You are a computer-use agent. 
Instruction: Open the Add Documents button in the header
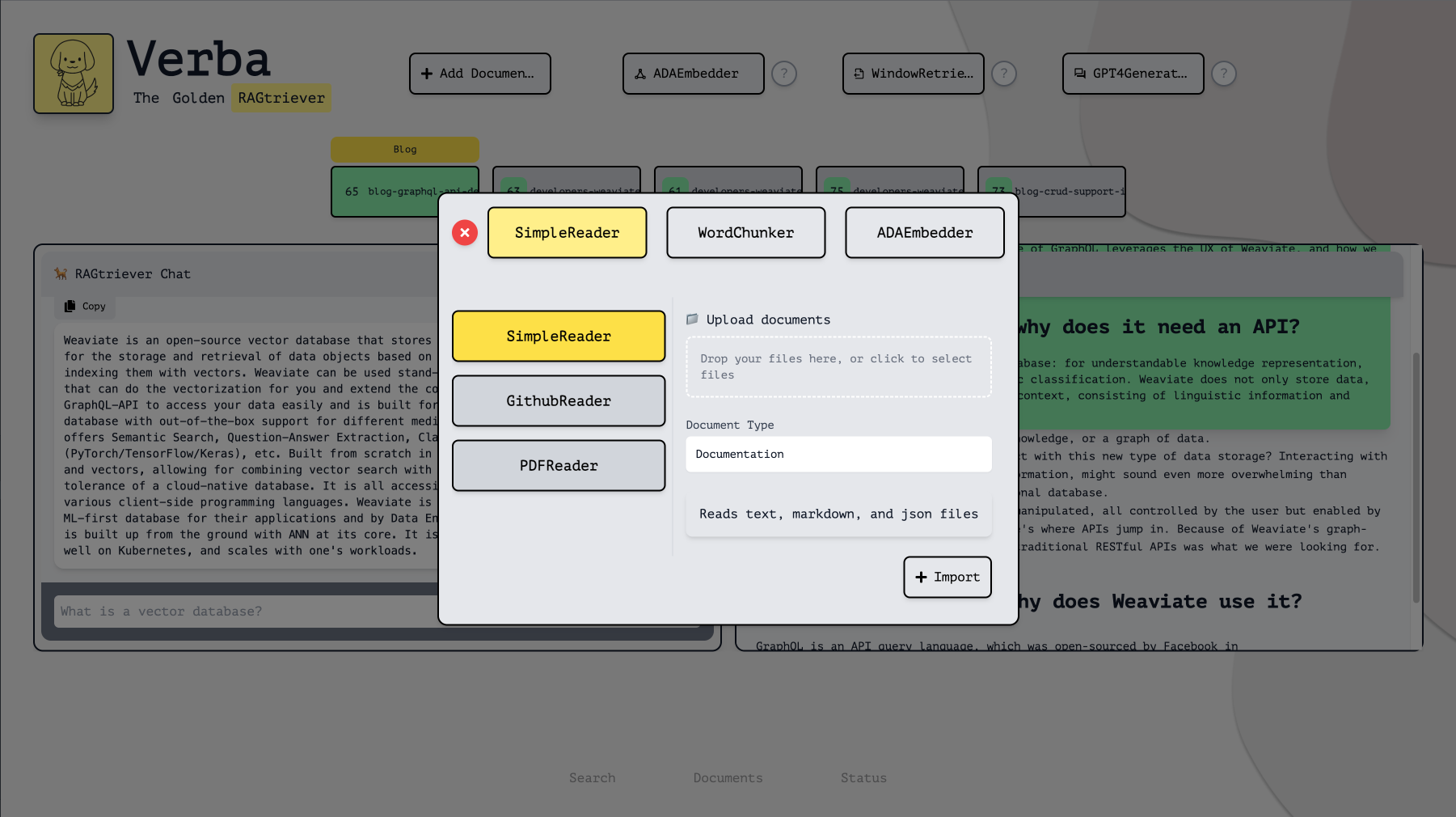(x=479, y=74)
